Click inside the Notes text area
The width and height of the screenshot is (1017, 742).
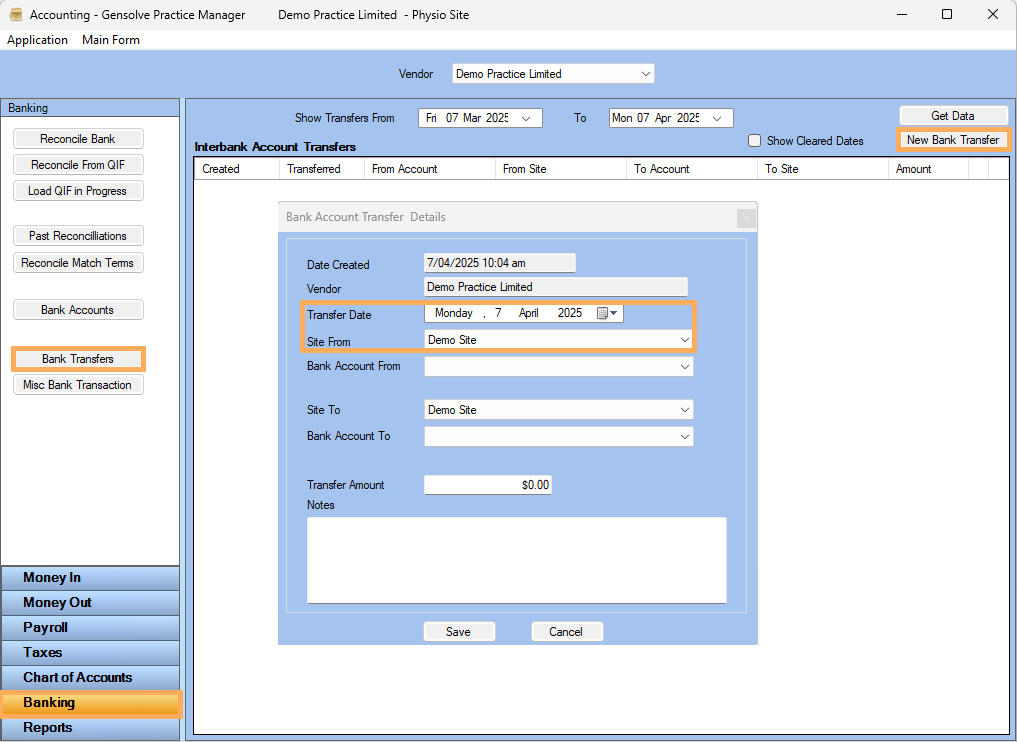(x=517, y=560)
